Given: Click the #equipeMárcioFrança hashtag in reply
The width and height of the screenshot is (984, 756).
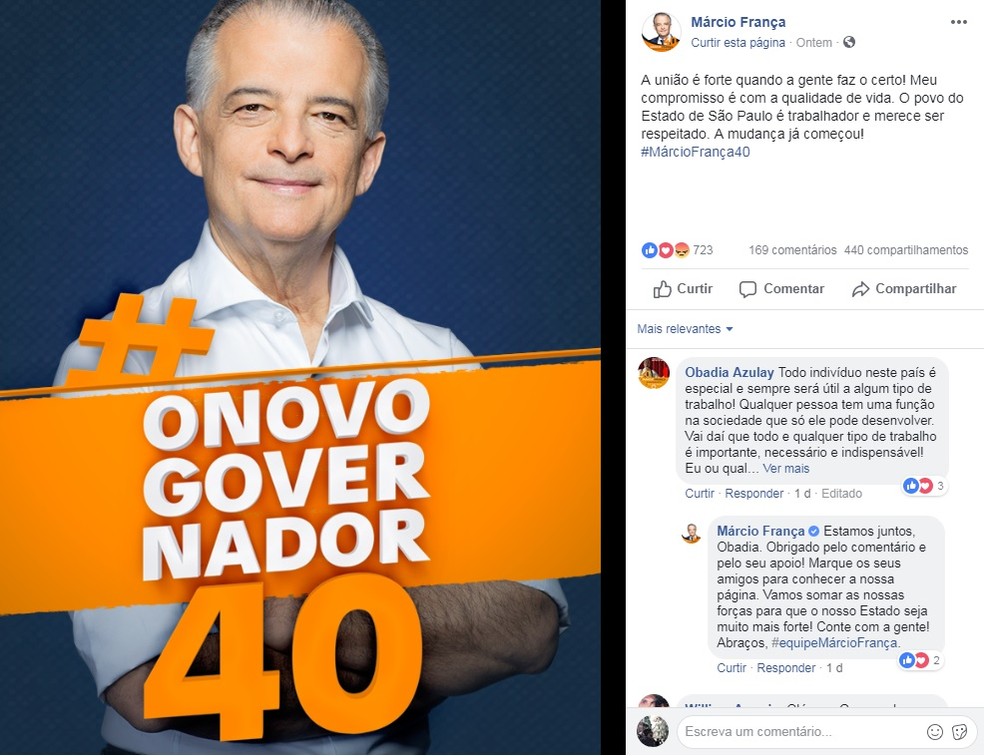Looking at the screenshot, I should coord(835,643).
